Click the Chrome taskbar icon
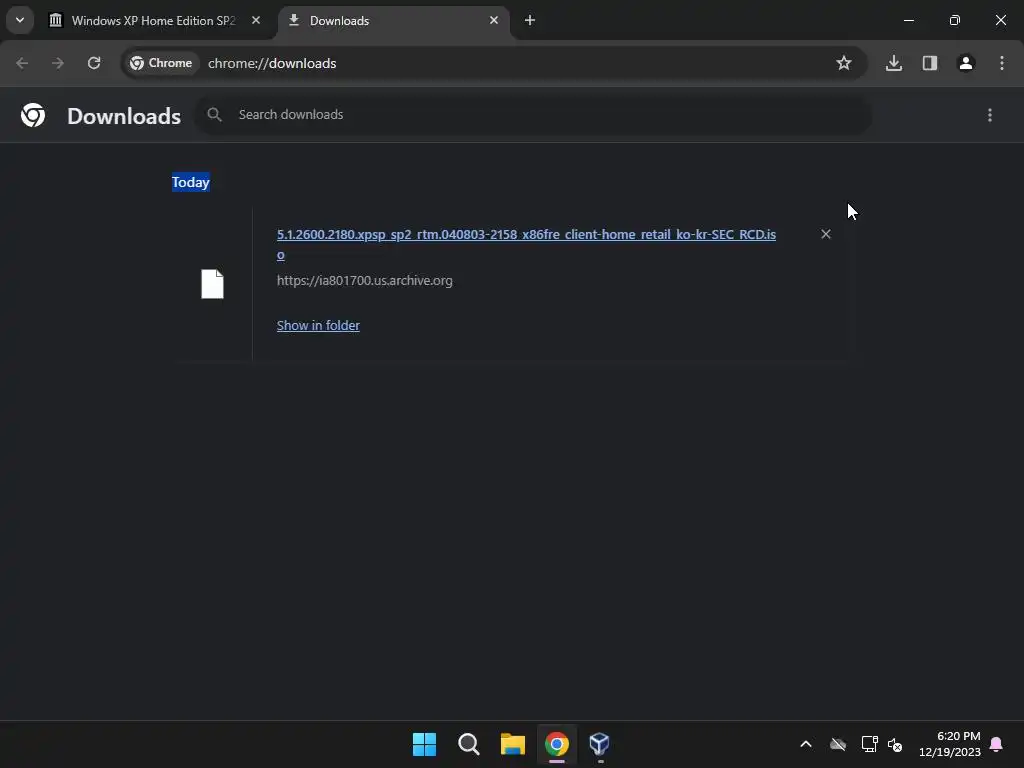The width and height of the screenshot is (1024, 768). click(557, 744)
